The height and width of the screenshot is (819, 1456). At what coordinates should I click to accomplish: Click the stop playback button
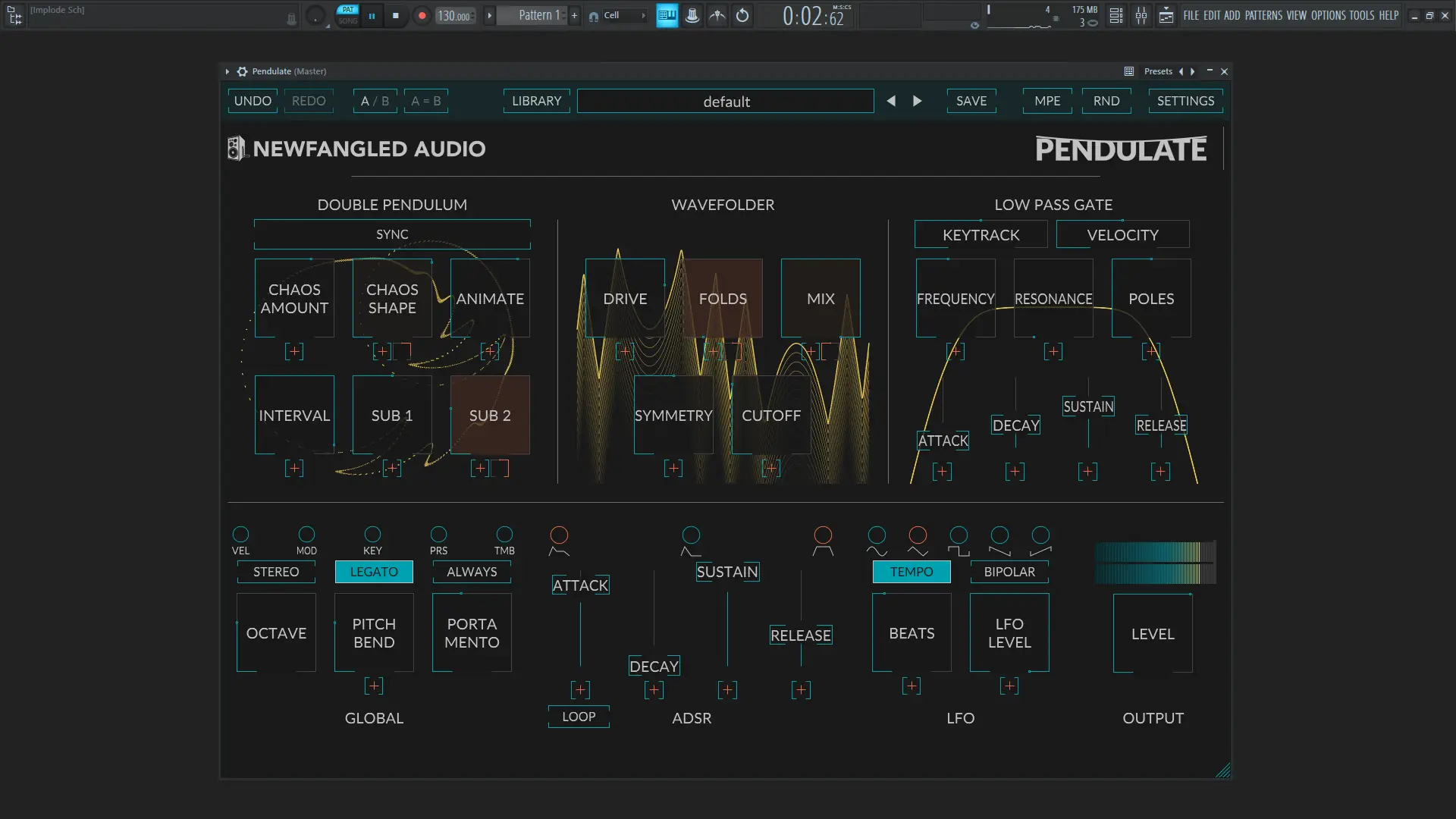(395, 15)
